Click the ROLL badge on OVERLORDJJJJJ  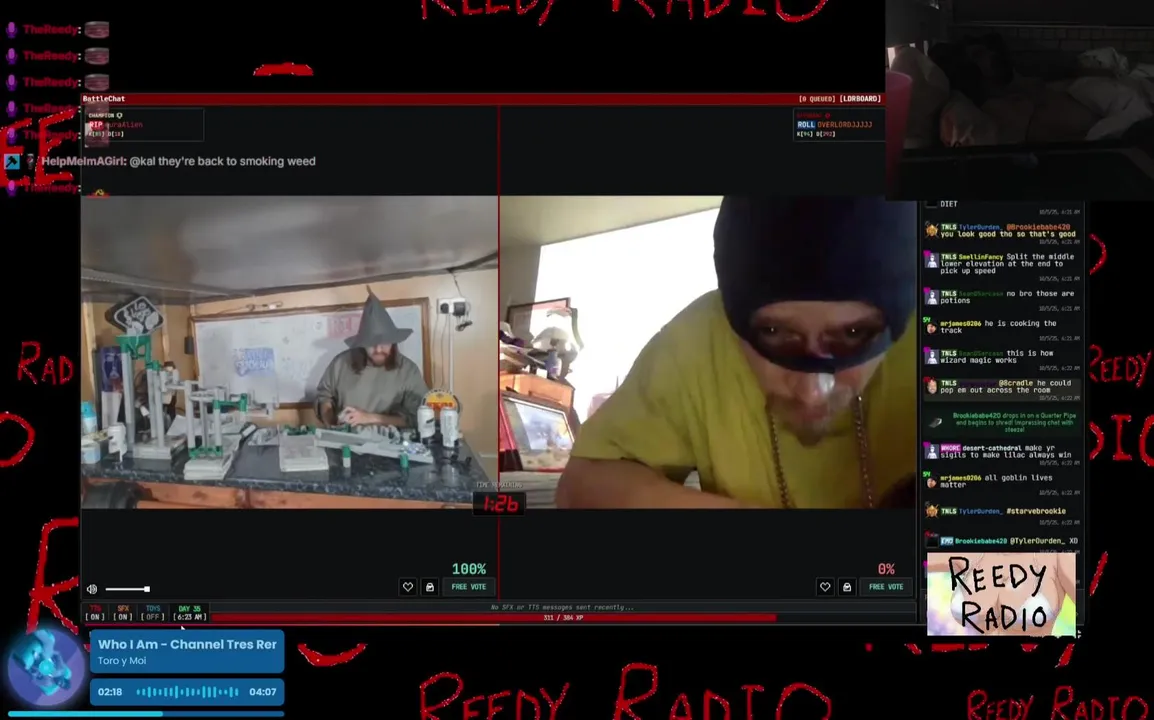click(806, 124)
